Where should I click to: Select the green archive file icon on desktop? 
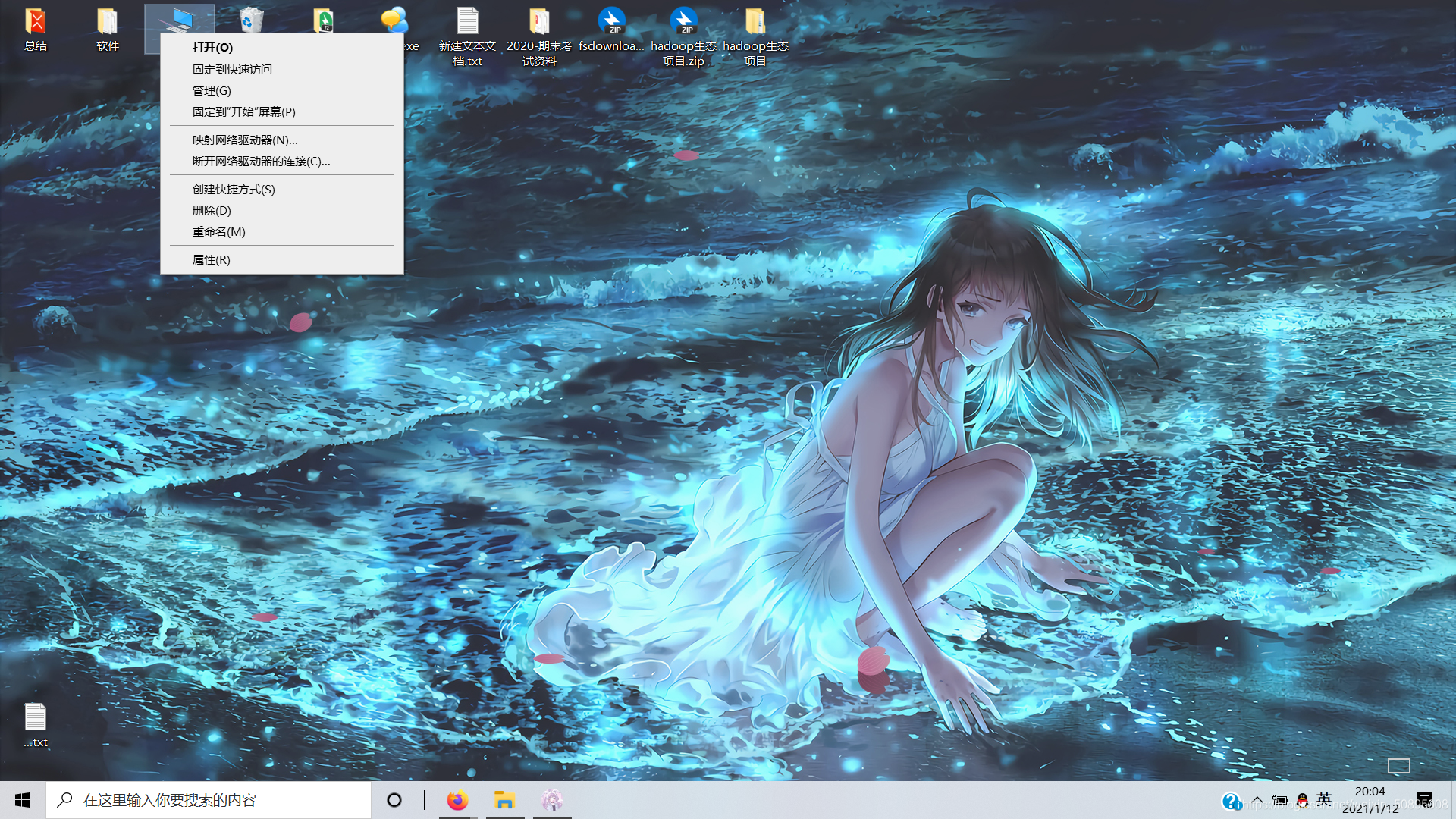(x=324, y=20)
